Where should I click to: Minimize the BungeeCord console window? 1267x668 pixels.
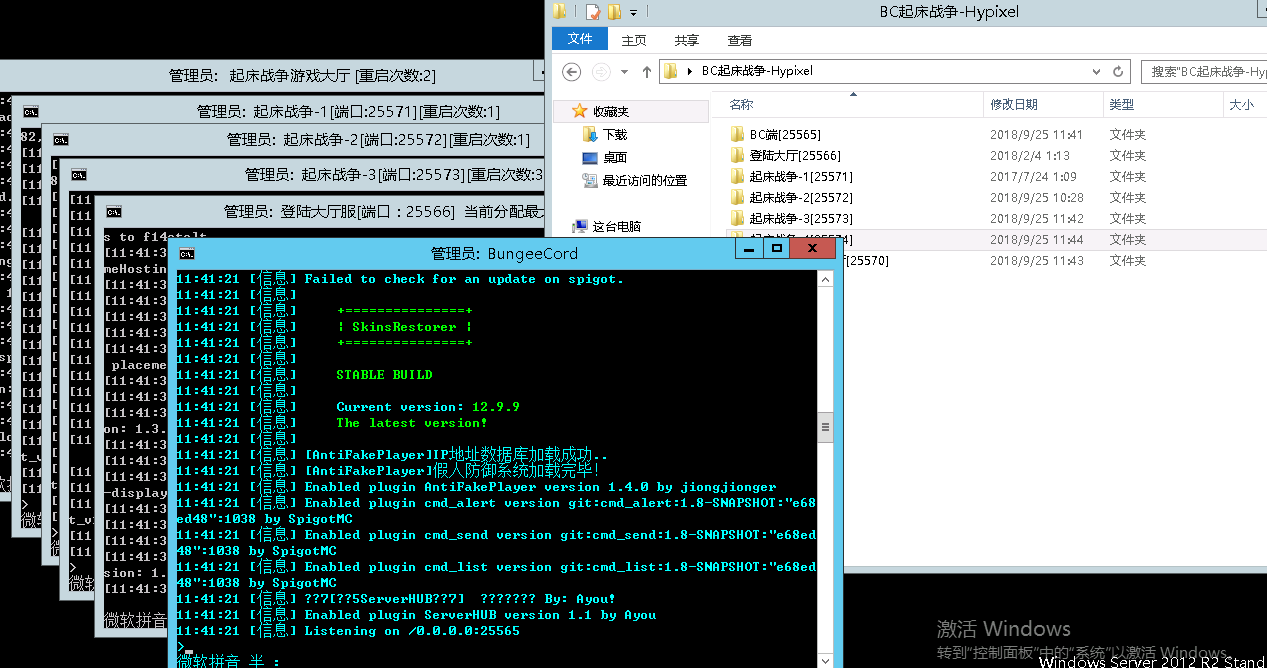point(748,249)
